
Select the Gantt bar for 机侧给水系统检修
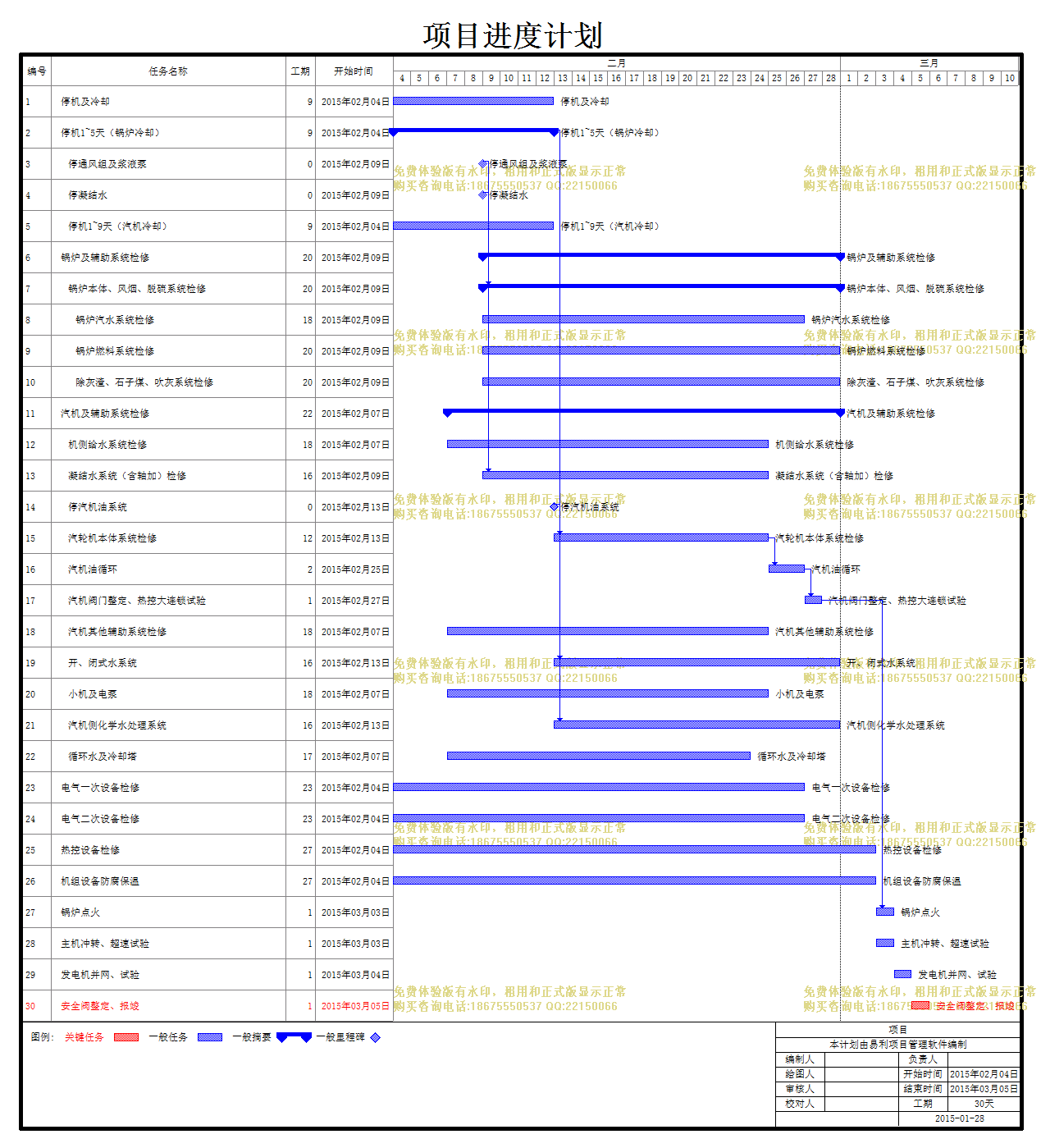(608, 444)
